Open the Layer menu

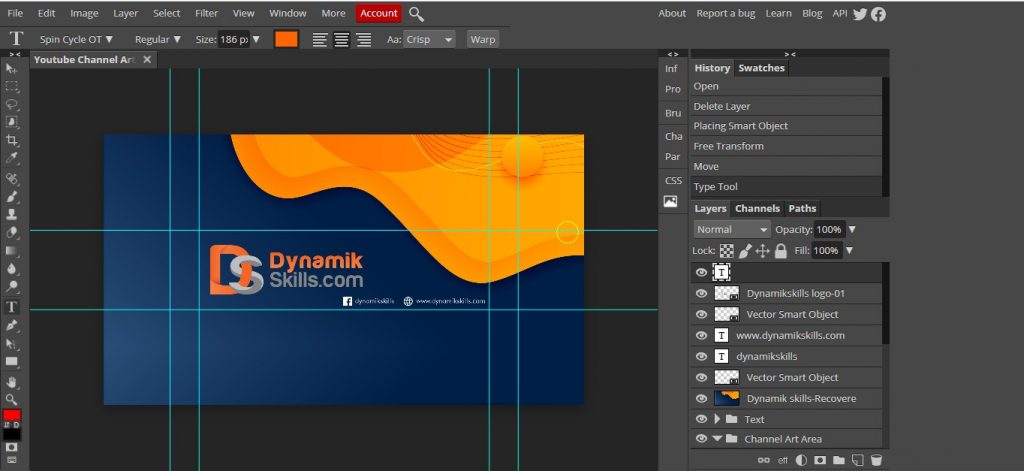[x=125, y=13]
